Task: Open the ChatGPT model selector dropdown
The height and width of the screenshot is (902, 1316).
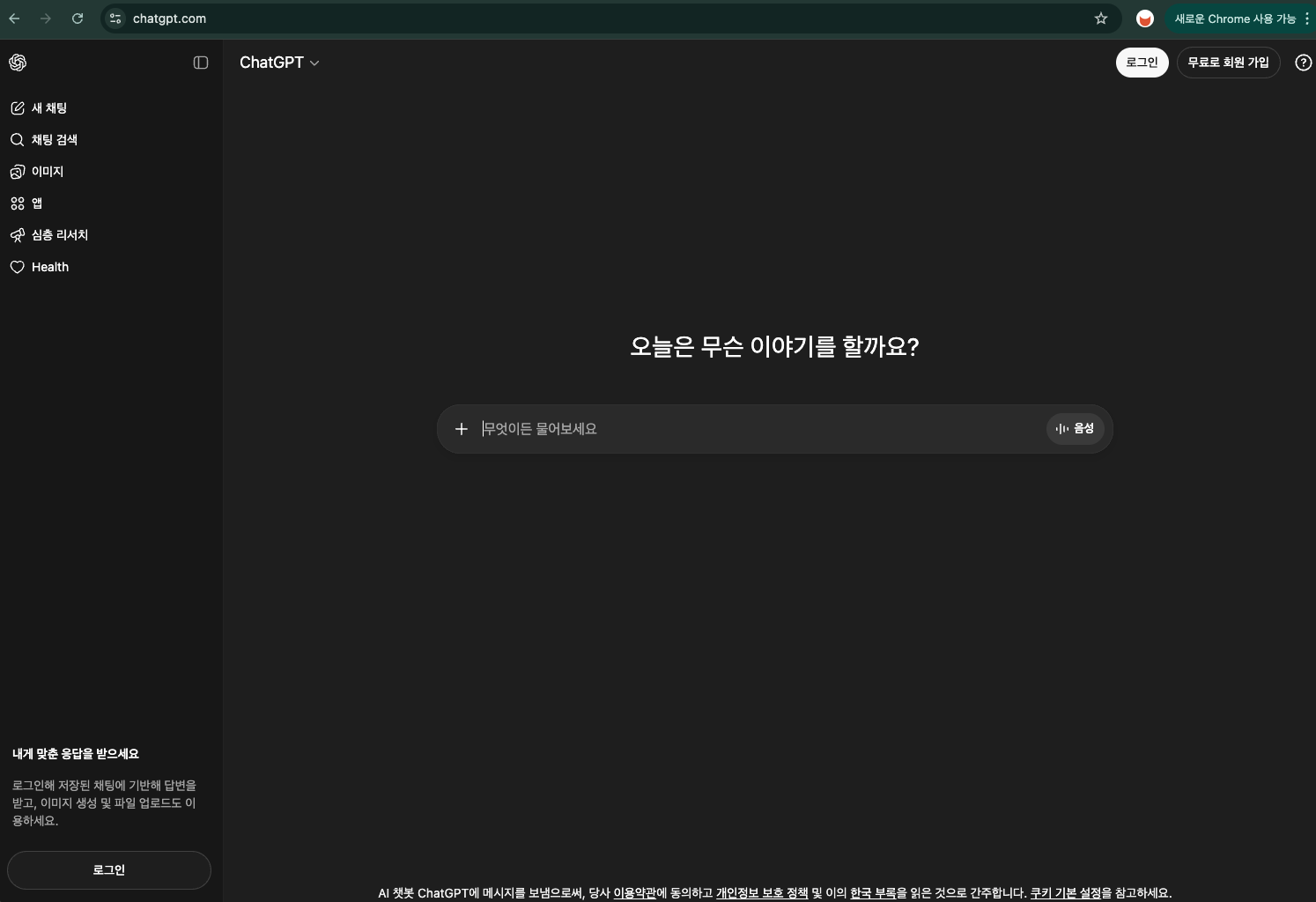Action: click(279, 63)
